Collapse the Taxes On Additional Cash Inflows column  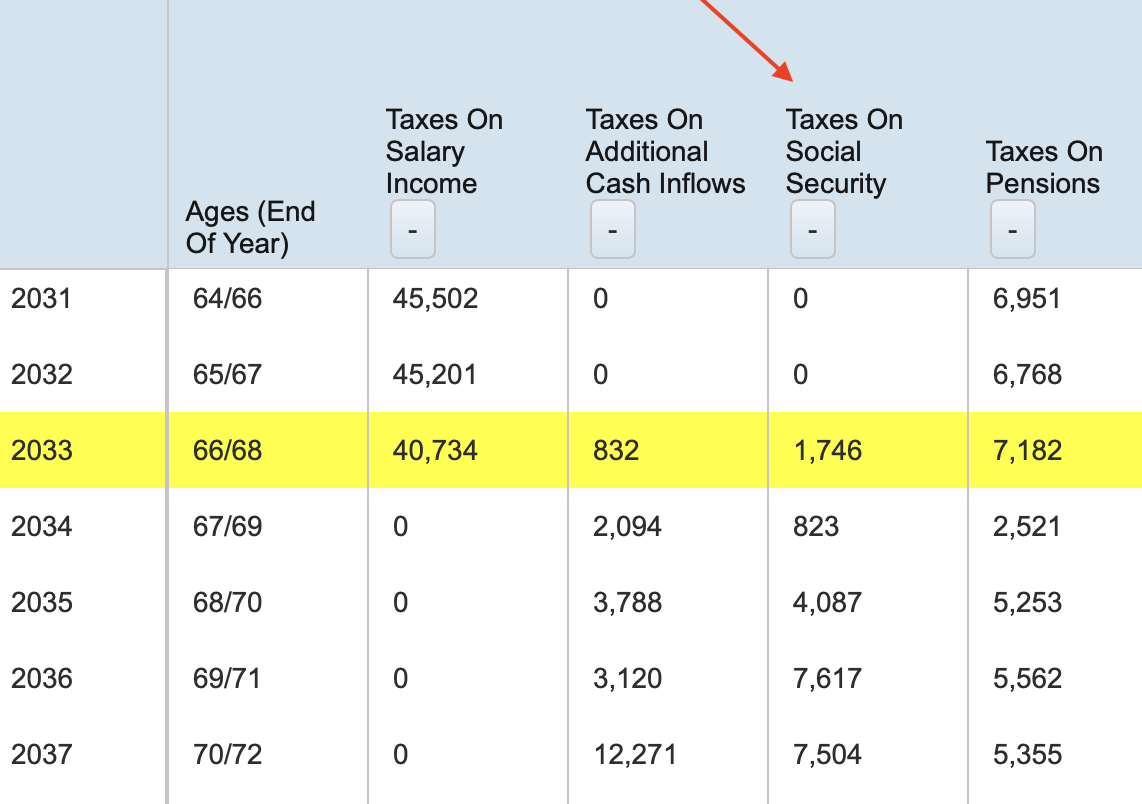pyautogui.click(x=613, y=229)
